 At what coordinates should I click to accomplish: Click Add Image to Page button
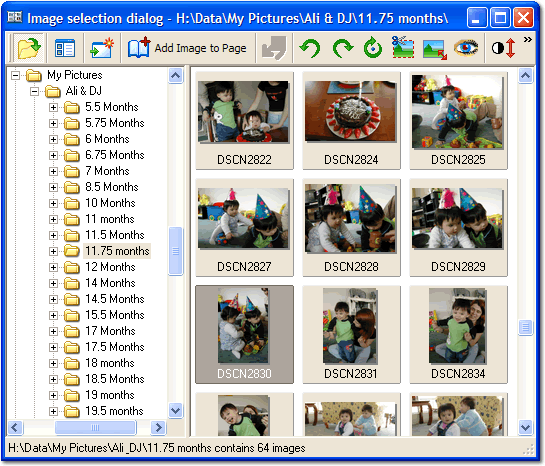[x=188, y=48]
